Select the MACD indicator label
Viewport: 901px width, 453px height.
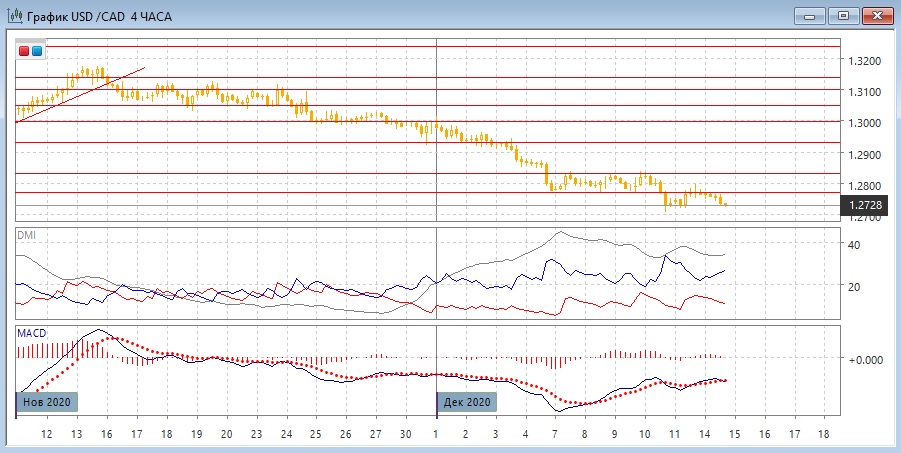[30, 332]
